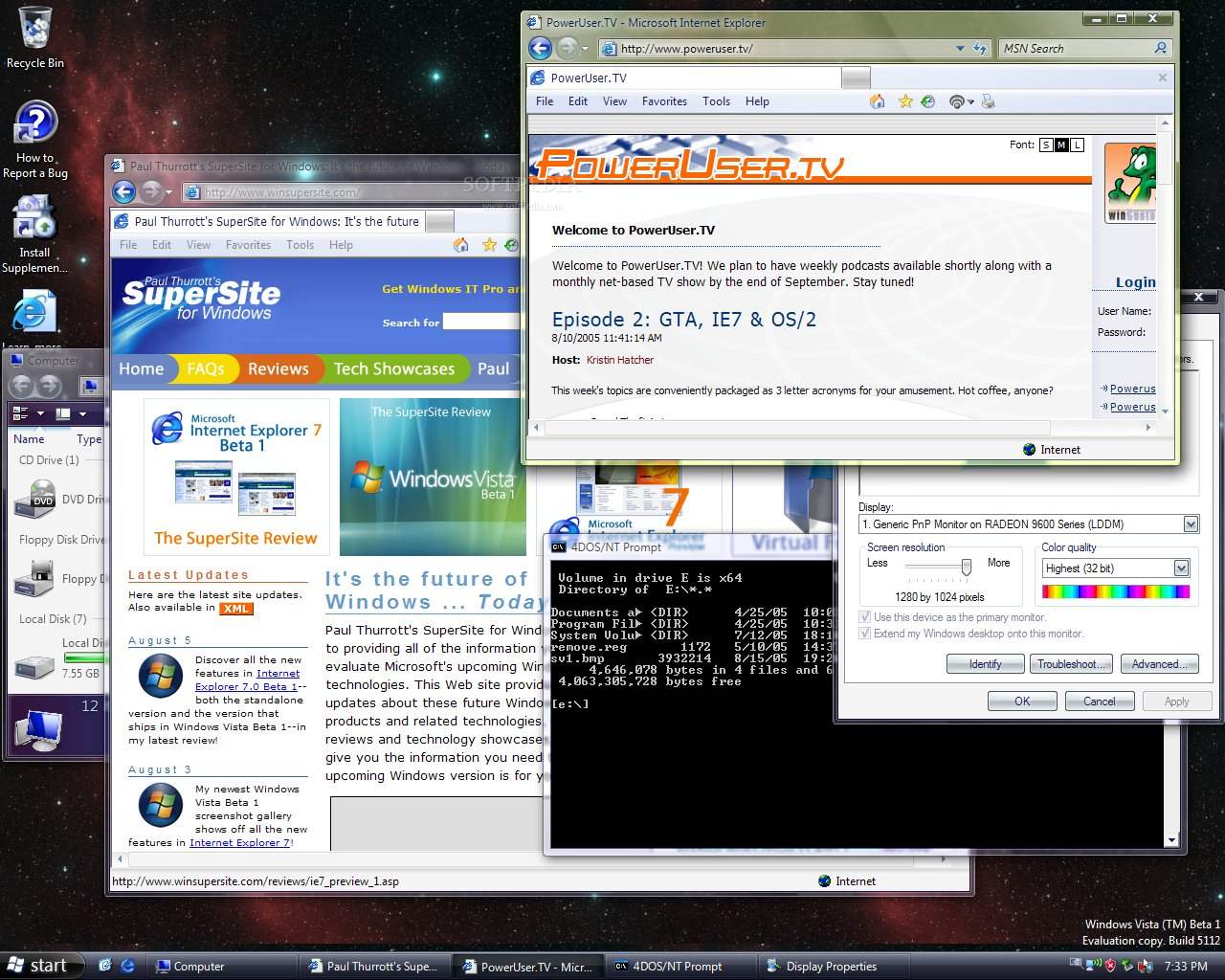Open recent pages dropdown in PowerUser.TV window
The width and height of the screenshot is (1225, 980).
[584, 48]
